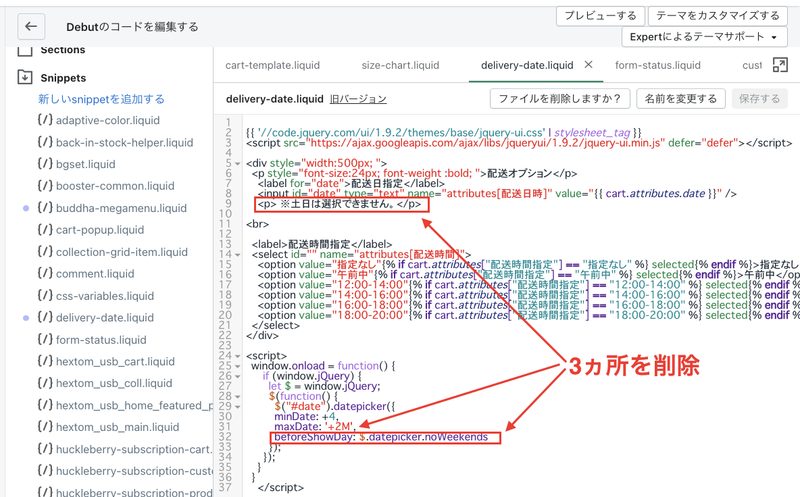Image resolution: width=800 pixels, height=497 pixels.
Task: Open the 旧バージョン link
Action: tap(358, 99)
